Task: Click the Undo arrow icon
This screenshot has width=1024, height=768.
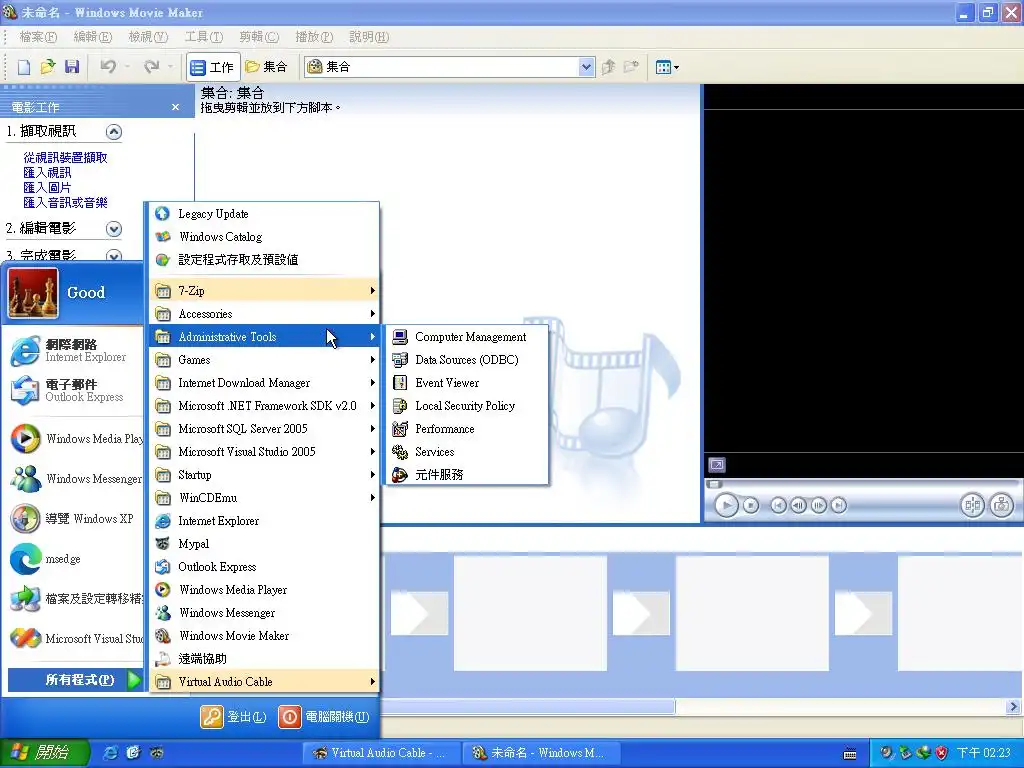Action: pyautogui.click(x=108, y=67)
